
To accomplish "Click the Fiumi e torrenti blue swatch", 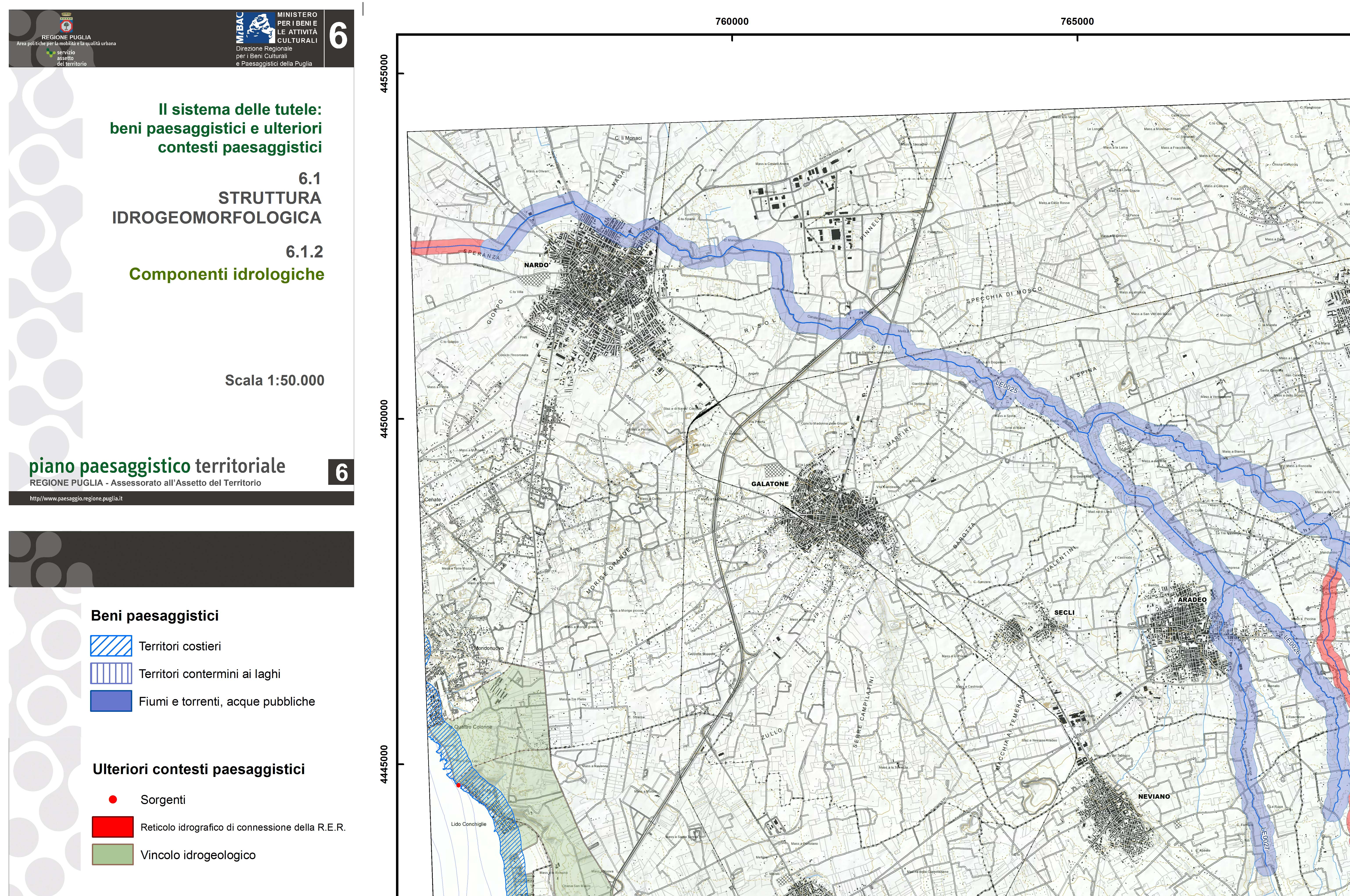I will [111, 701].
